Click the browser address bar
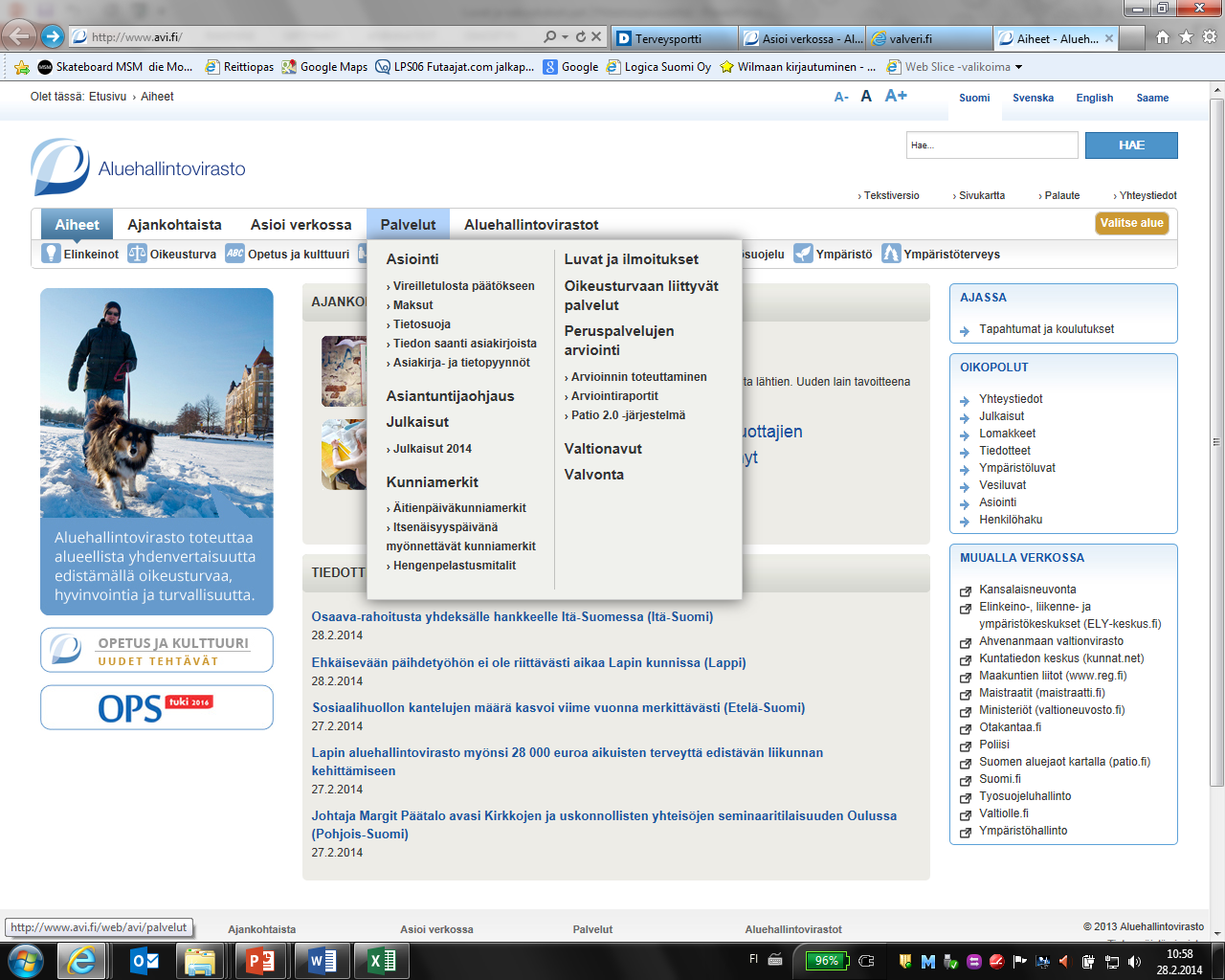Viewport: 1225px width, 980px height. tap(316, 37)
